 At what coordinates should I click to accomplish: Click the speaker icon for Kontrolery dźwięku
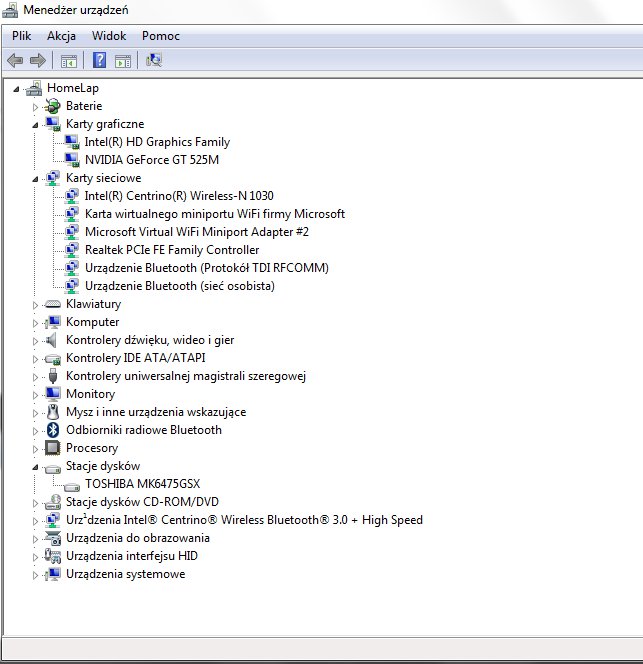click(x=51, y=340)
